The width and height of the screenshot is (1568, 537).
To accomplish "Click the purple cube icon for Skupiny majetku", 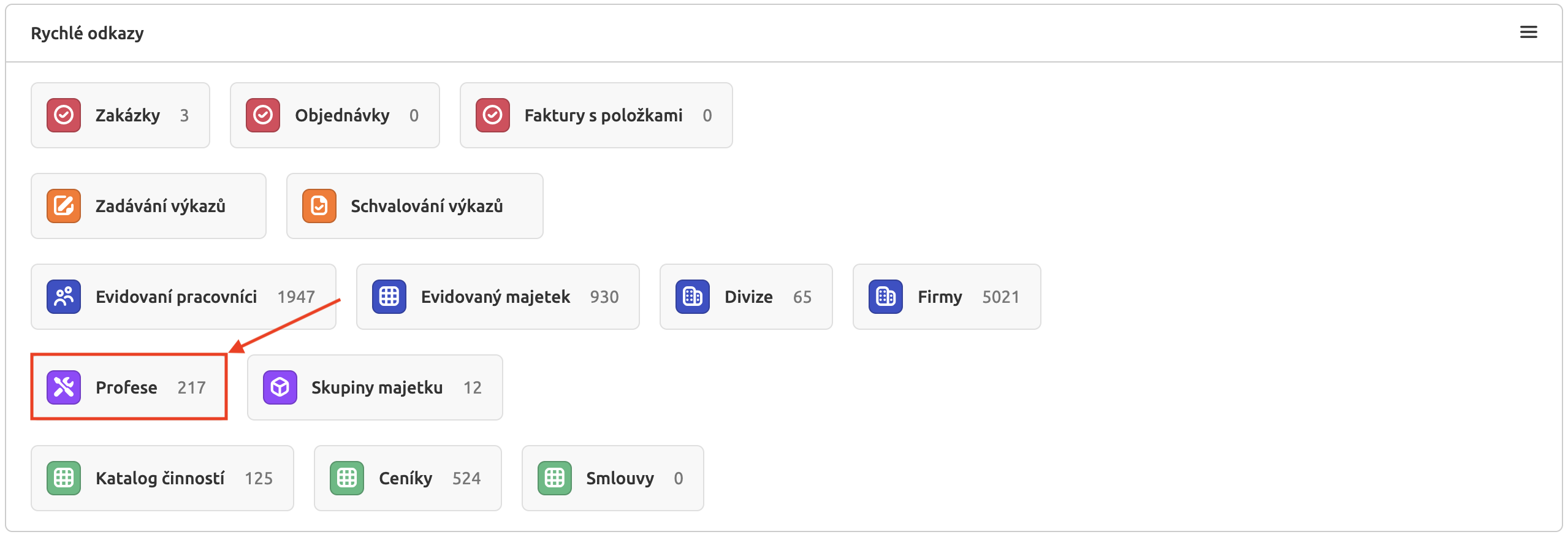I will 280,387.
